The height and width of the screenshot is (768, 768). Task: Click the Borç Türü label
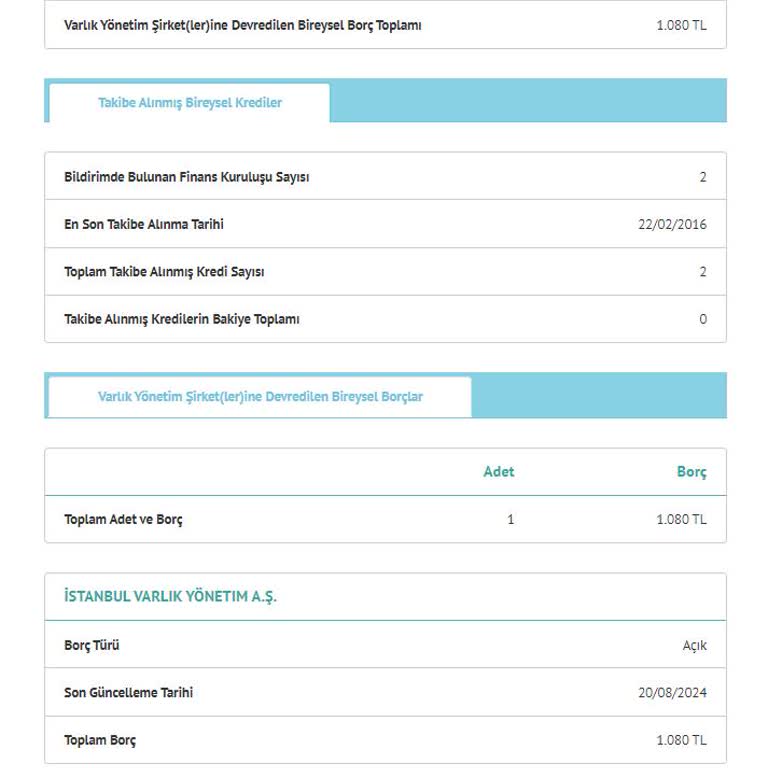click(x=92, y=646)
